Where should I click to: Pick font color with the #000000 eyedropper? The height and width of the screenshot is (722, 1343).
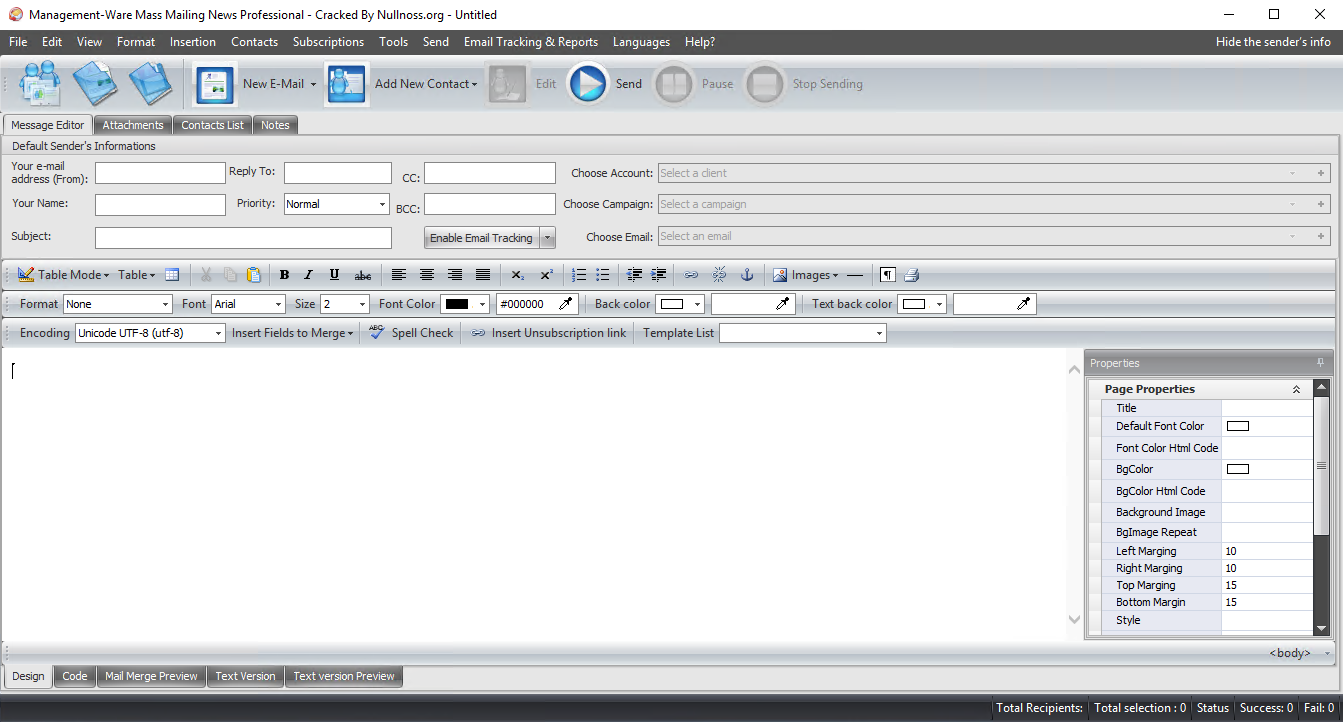point(566,304)
